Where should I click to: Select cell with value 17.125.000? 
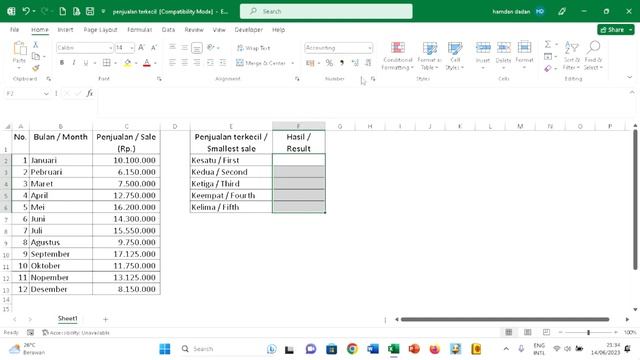coord(126,254)
